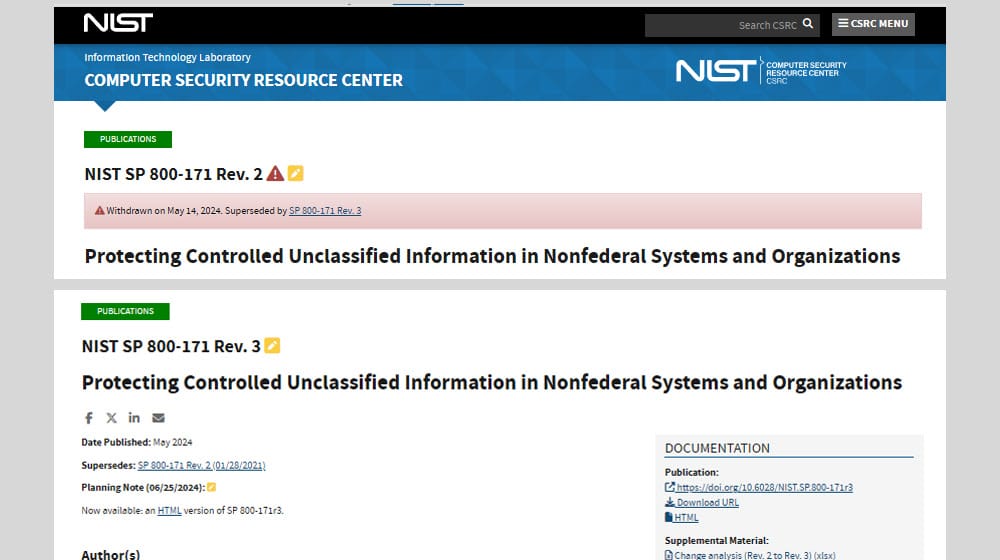The image size is (1000, 560).
Task: Share page via email icon
Action: point(158,418)
